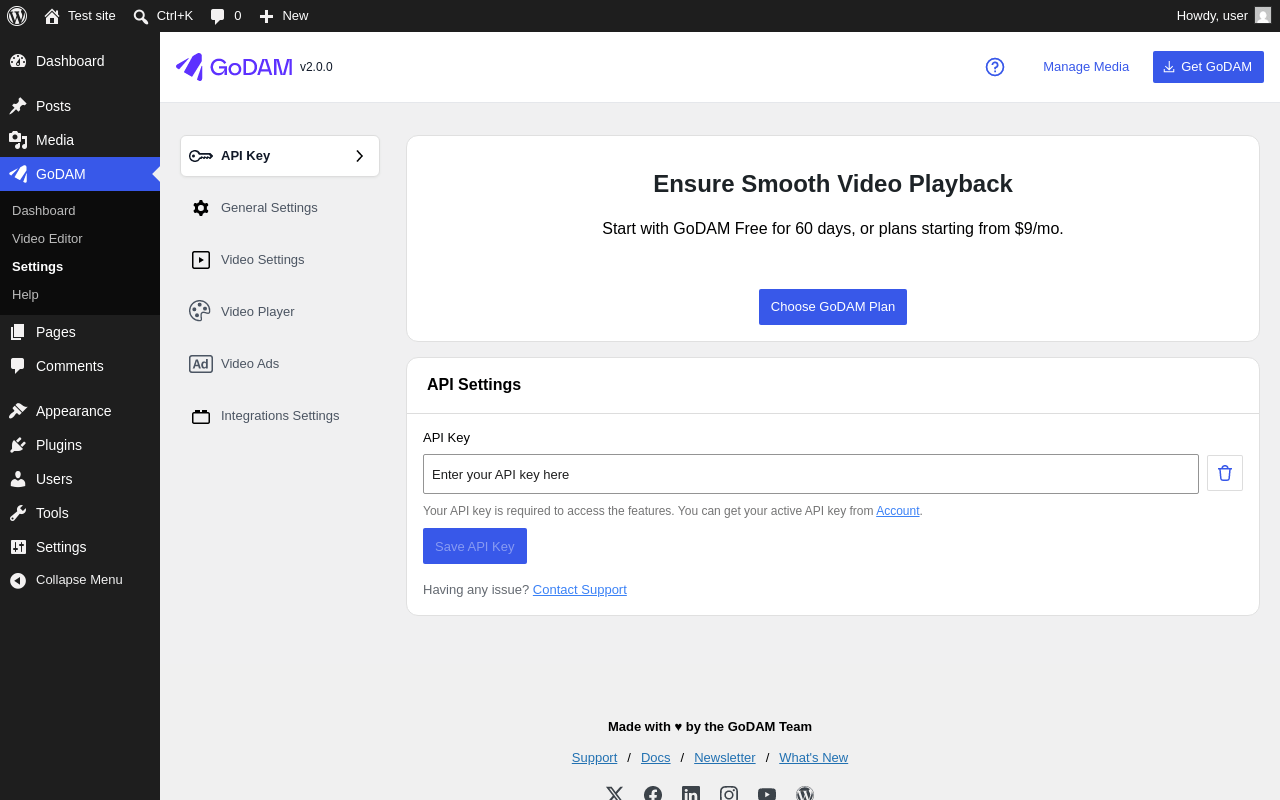Click the New content button
Image resolution: width=1280 pixels, height=800 pixels.
(284, 16)
